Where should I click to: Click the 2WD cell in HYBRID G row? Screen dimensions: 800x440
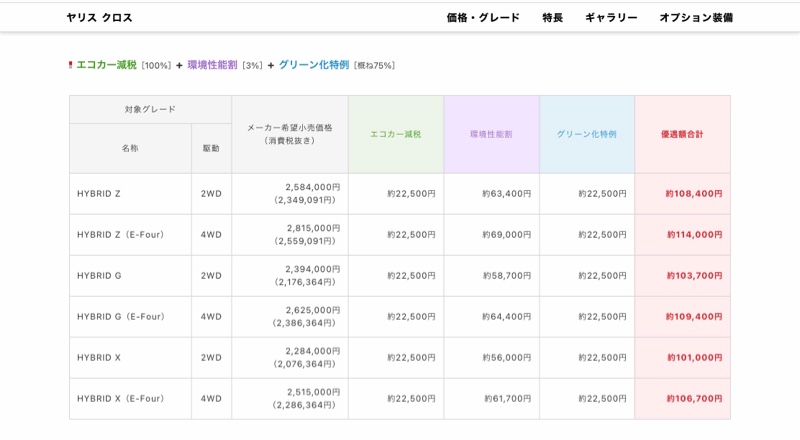point(211,276)
